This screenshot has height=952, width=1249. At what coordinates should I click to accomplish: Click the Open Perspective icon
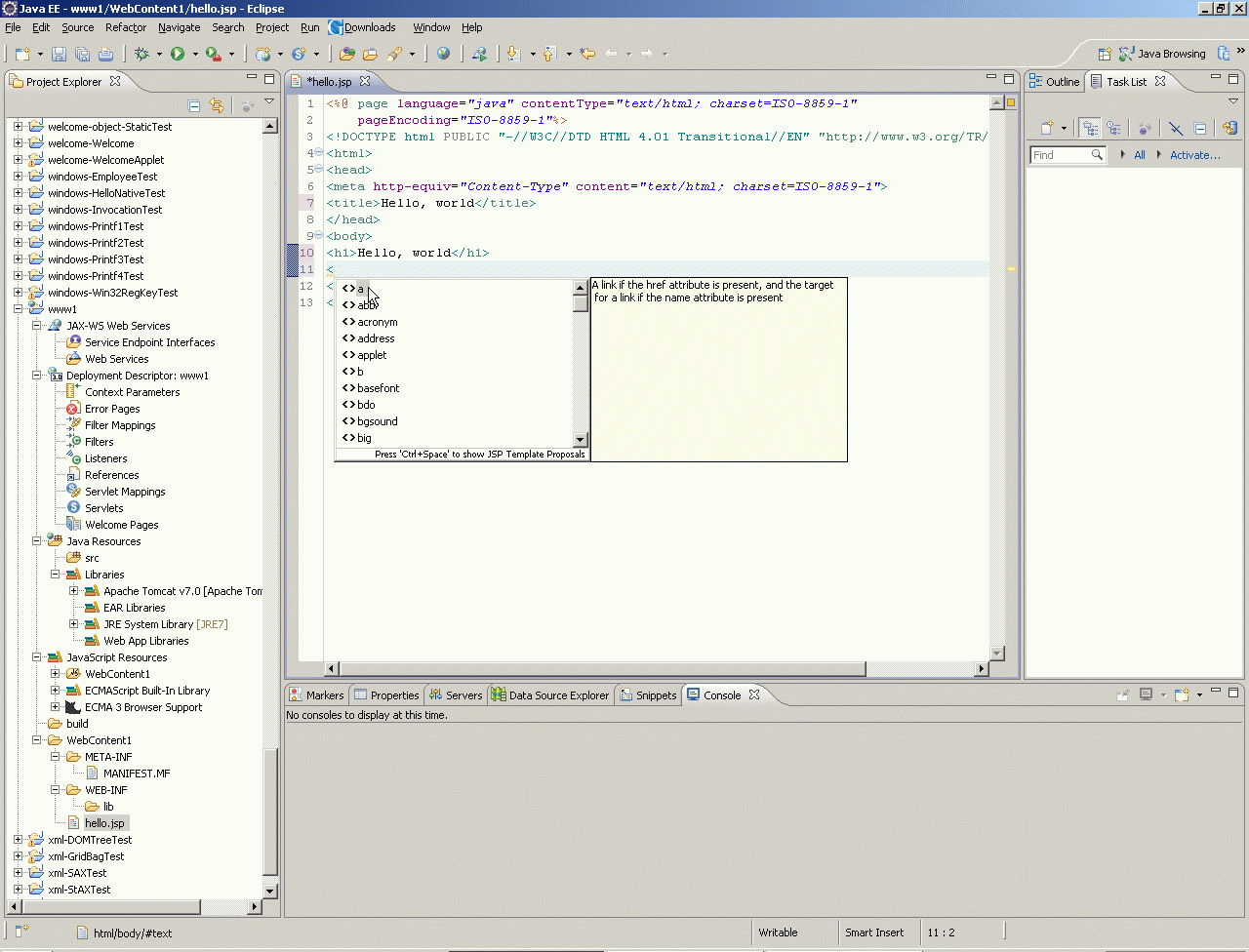click(x=1105, y=55)
